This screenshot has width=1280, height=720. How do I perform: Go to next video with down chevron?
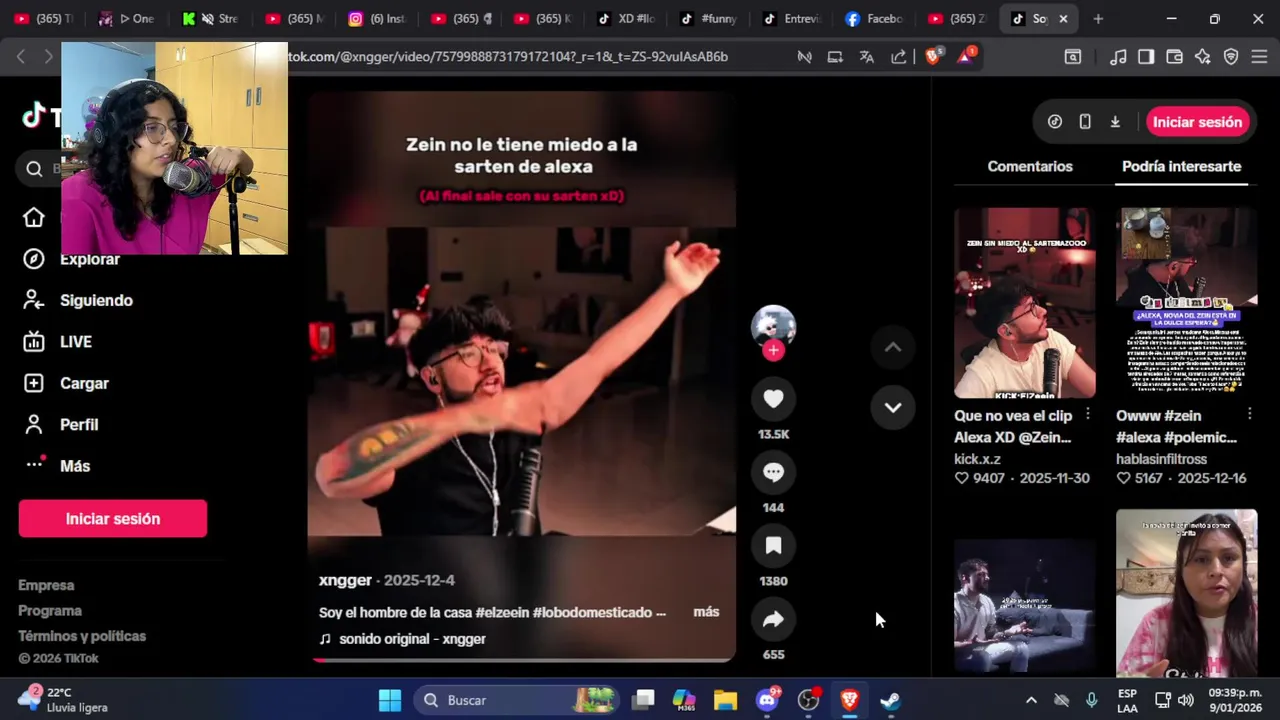pos(893,407)
